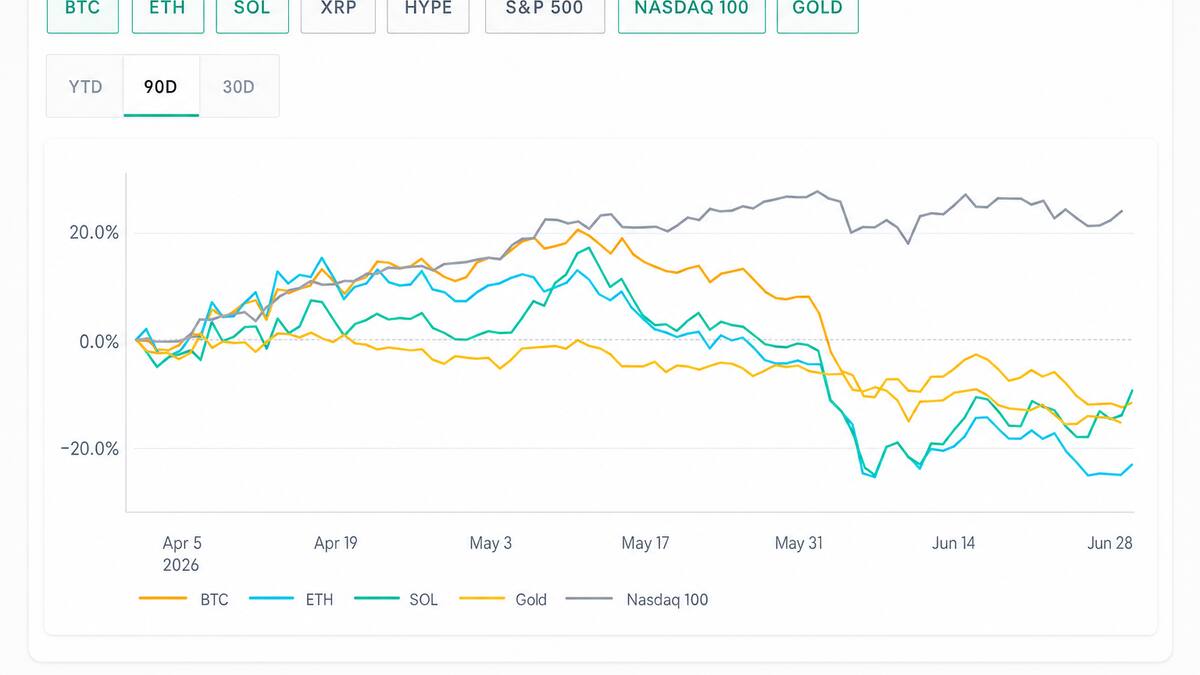Image resolution: width=1200 pixels, height=675 pixels.
Task: Click the 20.0% y-axis label
Action: coord(92,233)
